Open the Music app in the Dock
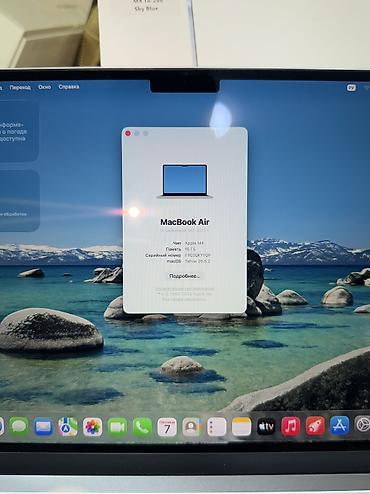The width and height of the screenshot is (370, 494). tap(291, 426)
